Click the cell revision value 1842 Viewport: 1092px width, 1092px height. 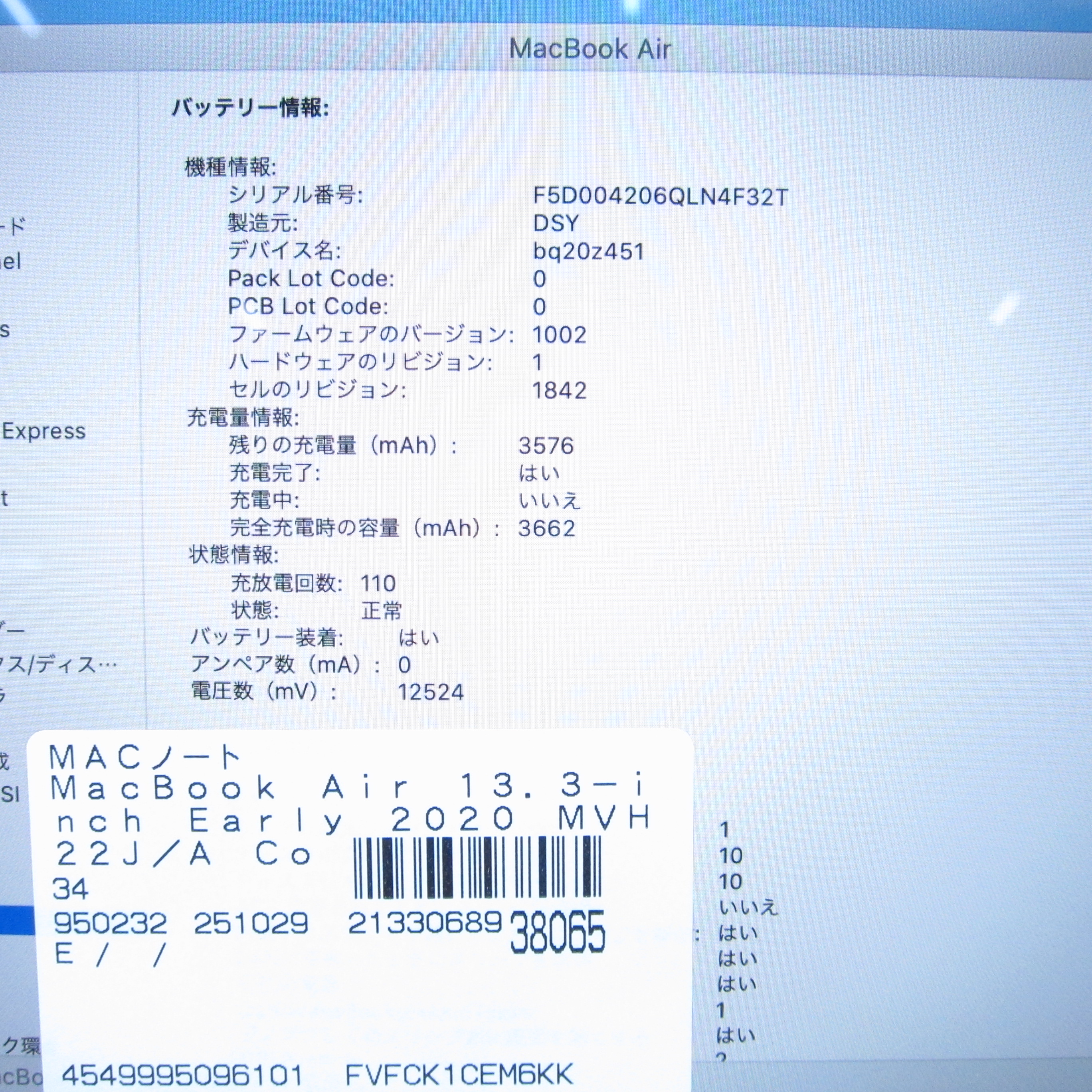coord(559,390)
